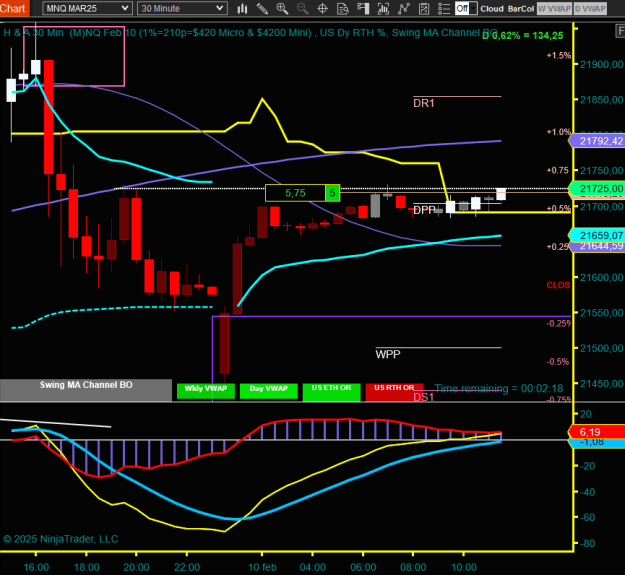Click the DS1 pivot level label
625x575 pixels.
point(423,397)
